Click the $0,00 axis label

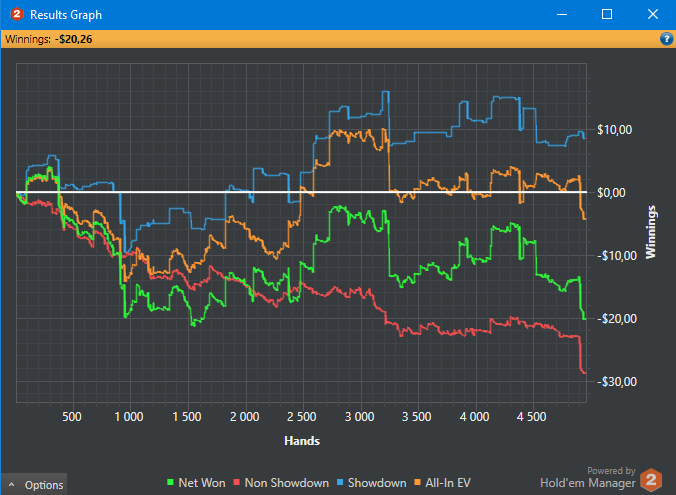[x=611, y=193]
